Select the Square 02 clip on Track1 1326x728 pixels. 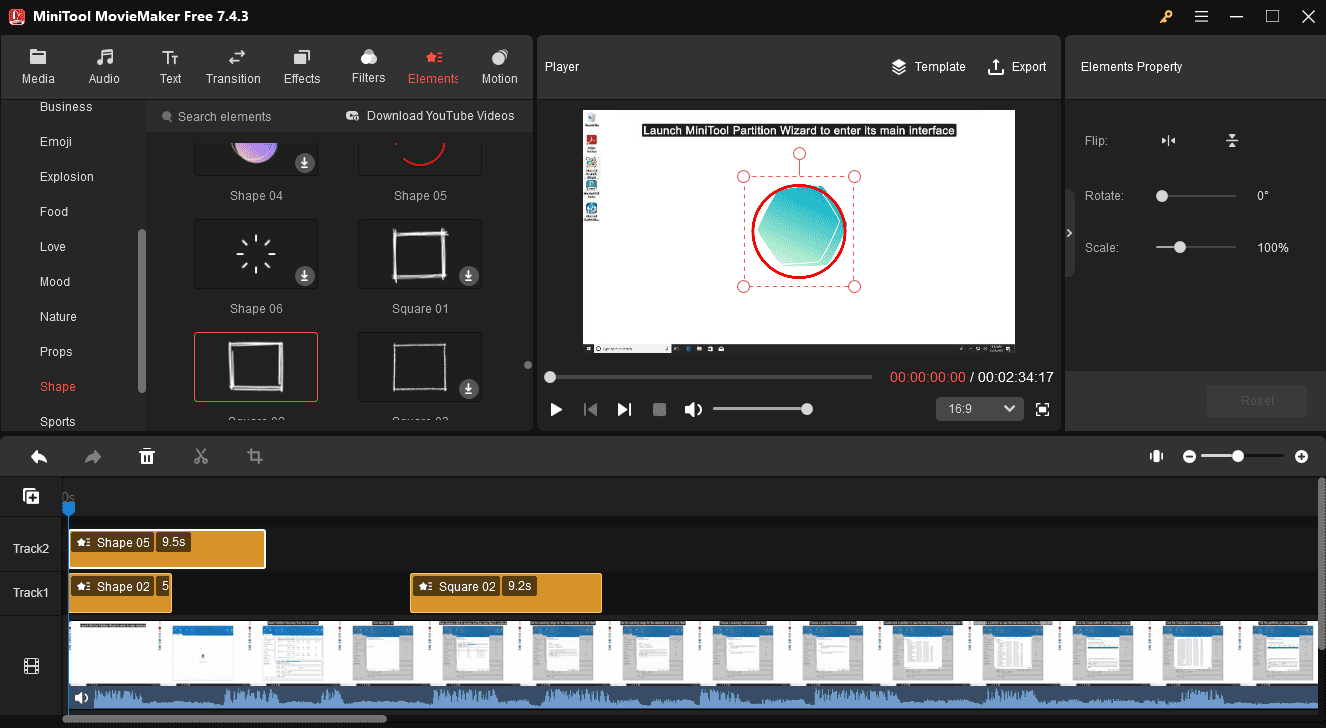click(506, 593)
